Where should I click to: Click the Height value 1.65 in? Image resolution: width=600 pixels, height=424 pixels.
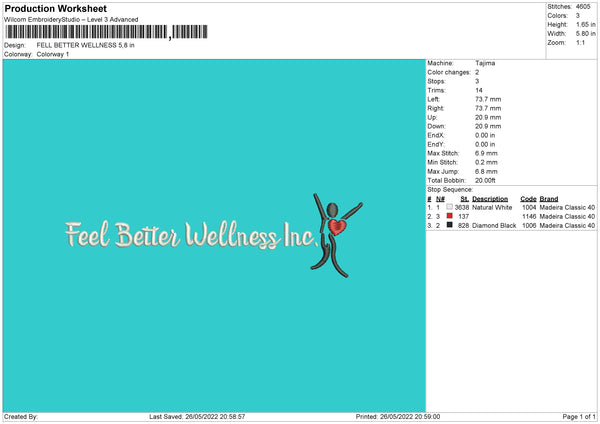585,24
